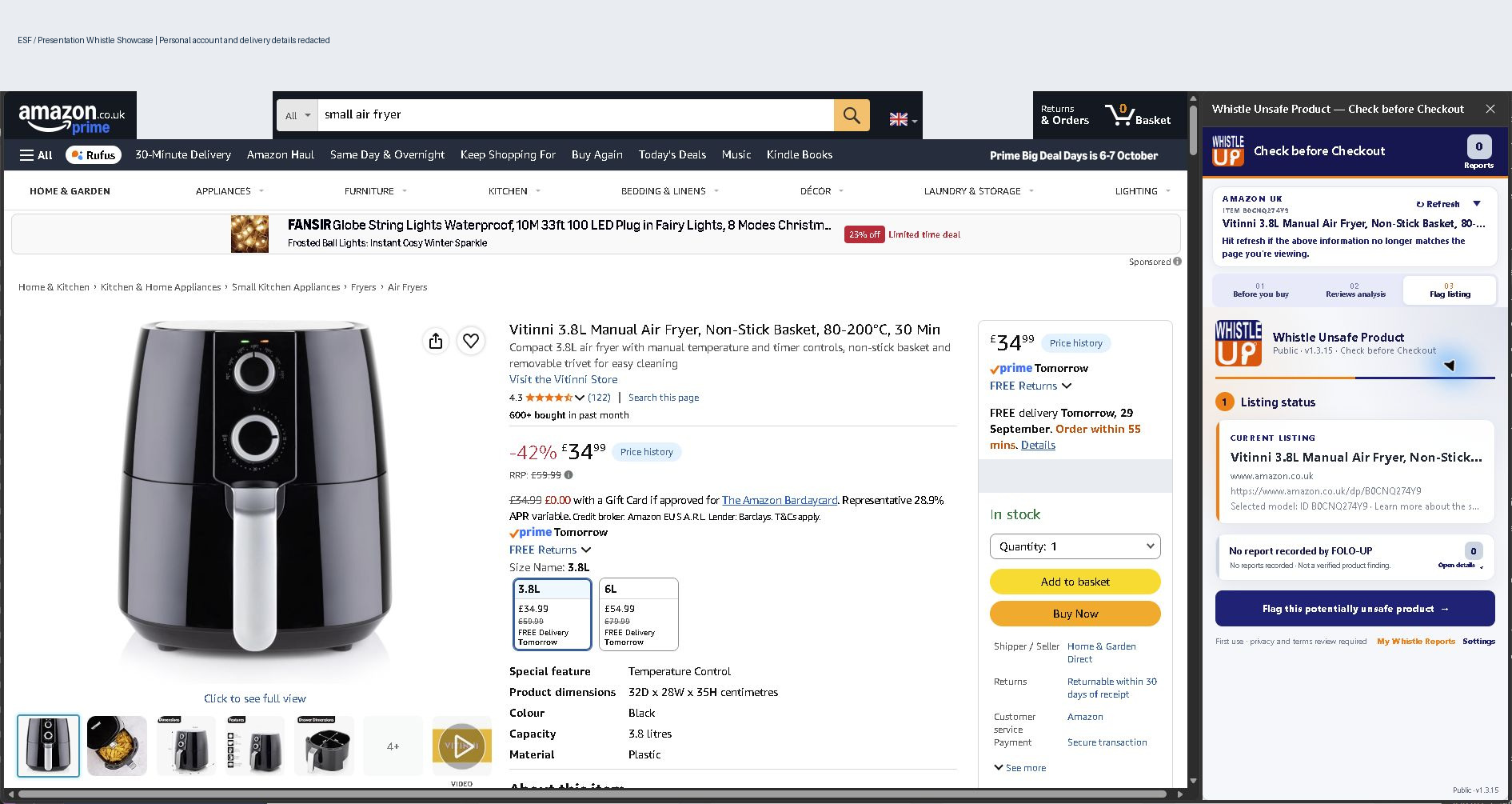Click Flag this potentially unsafe product
1512x804 pixels.
point(1354,609)
